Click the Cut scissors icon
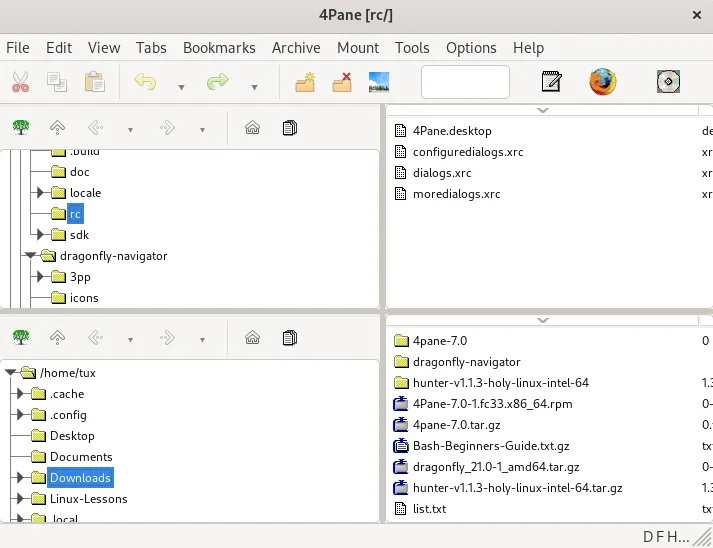713x548 pixels. 20,82
